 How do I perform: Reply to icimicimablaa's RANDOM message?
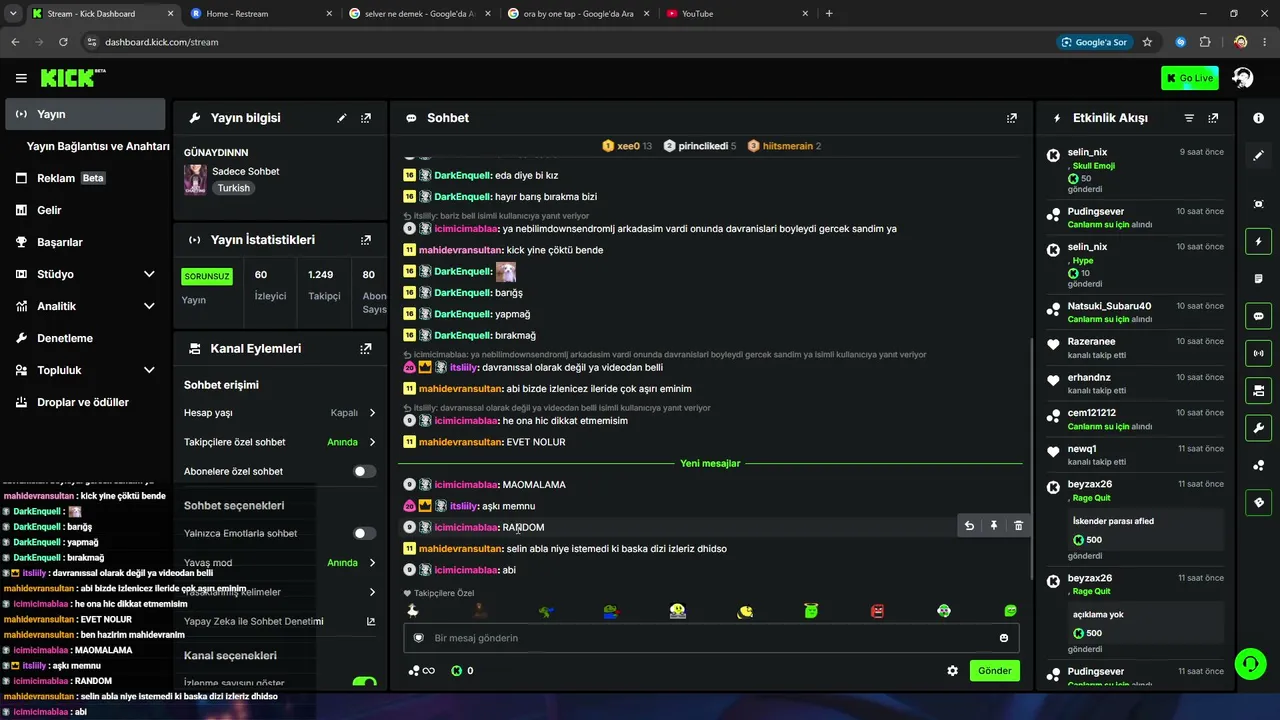(969, 526)
